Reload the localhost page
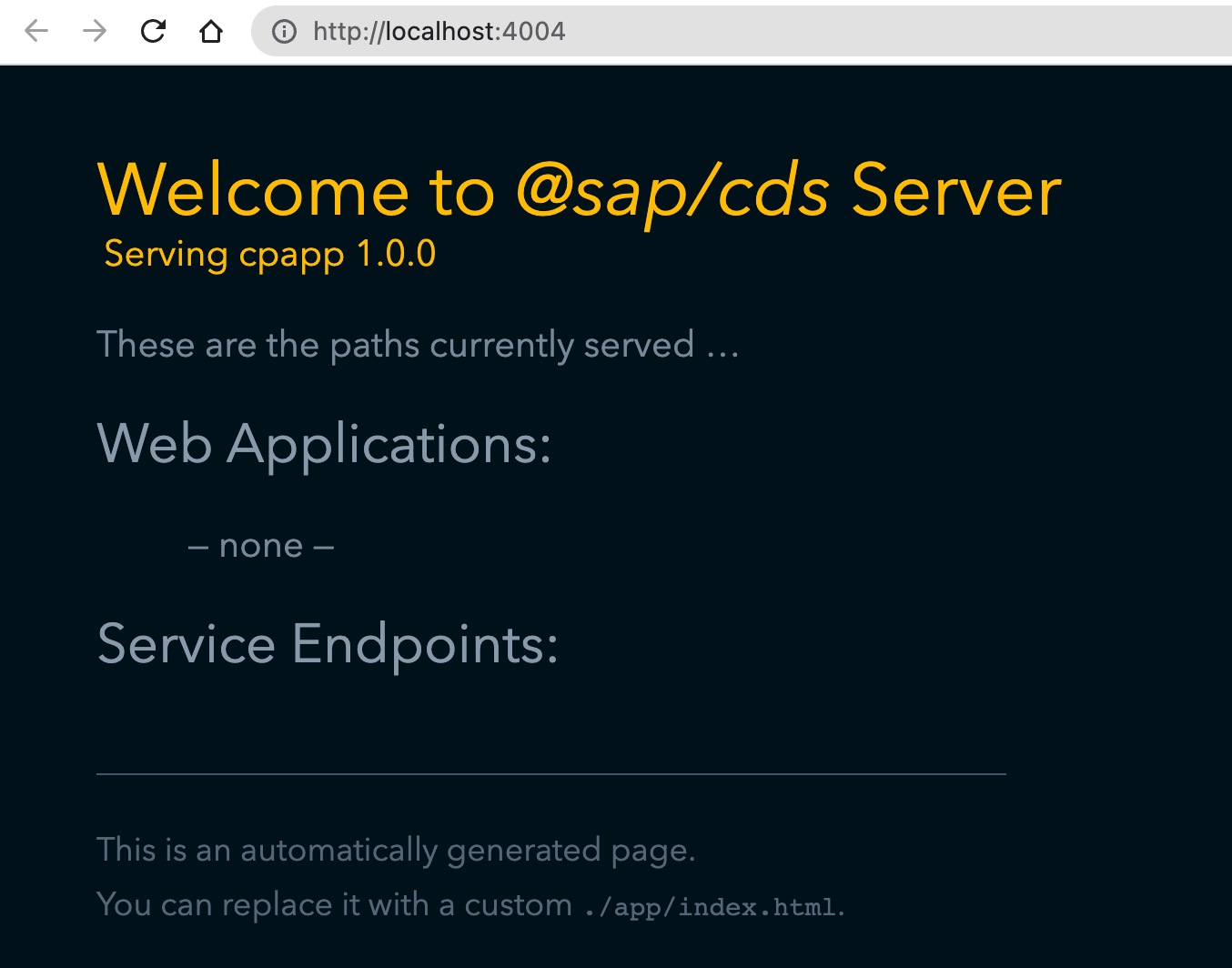 pyautogui.click(x=153, y=31)
